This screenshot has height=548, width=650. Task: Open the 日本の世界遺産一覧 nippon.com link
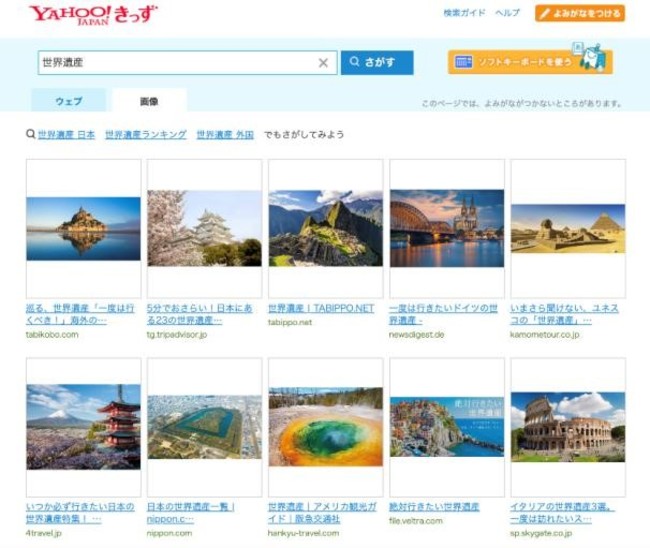click(x=191, y=513)
